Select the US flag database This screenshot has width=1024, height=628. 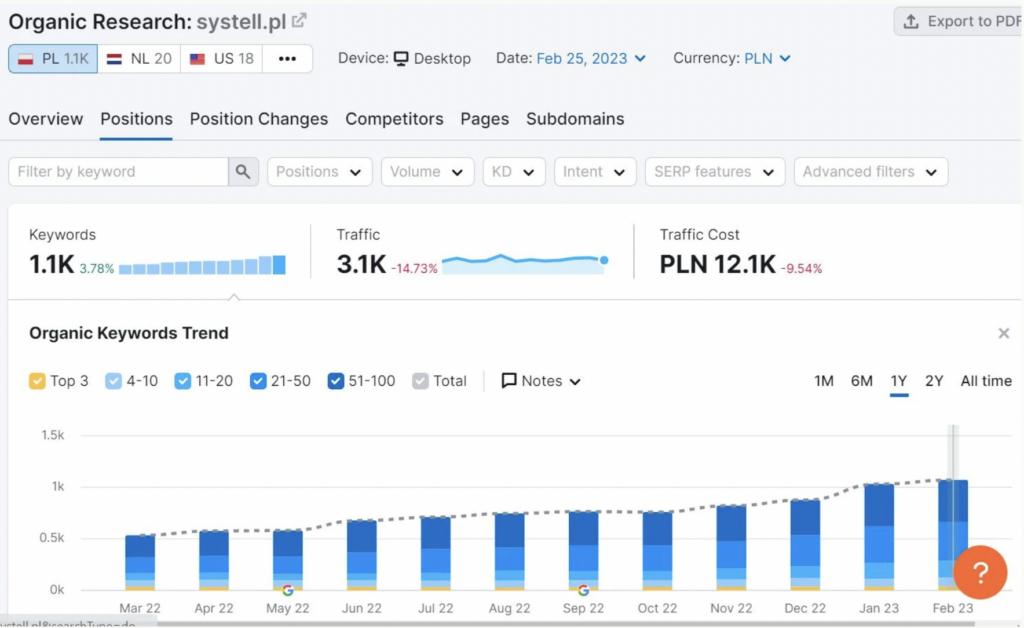[x=221, y=59]
